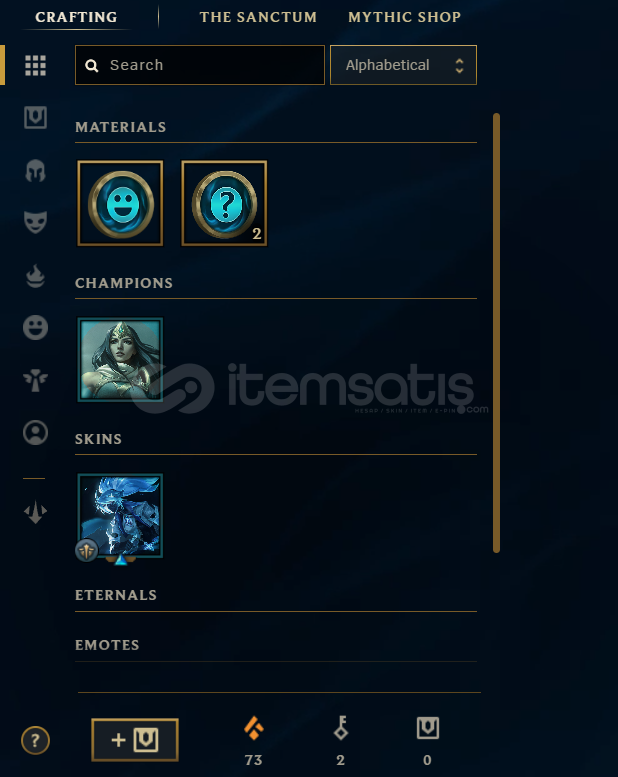This screenshot has width=618, height=777.
Task: Select the champion shard portrait
Action: [120, 359]
